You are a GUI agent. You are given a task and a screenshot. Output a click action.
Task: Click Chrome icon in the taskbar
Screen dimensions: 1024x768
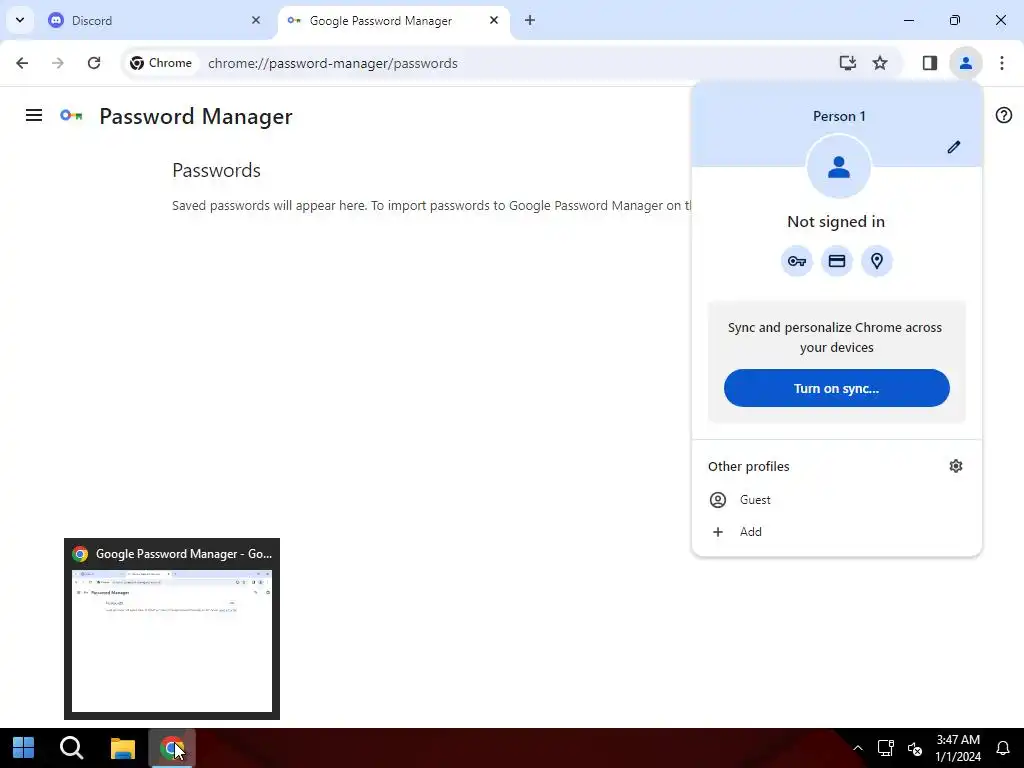click(x=172, y=748)
